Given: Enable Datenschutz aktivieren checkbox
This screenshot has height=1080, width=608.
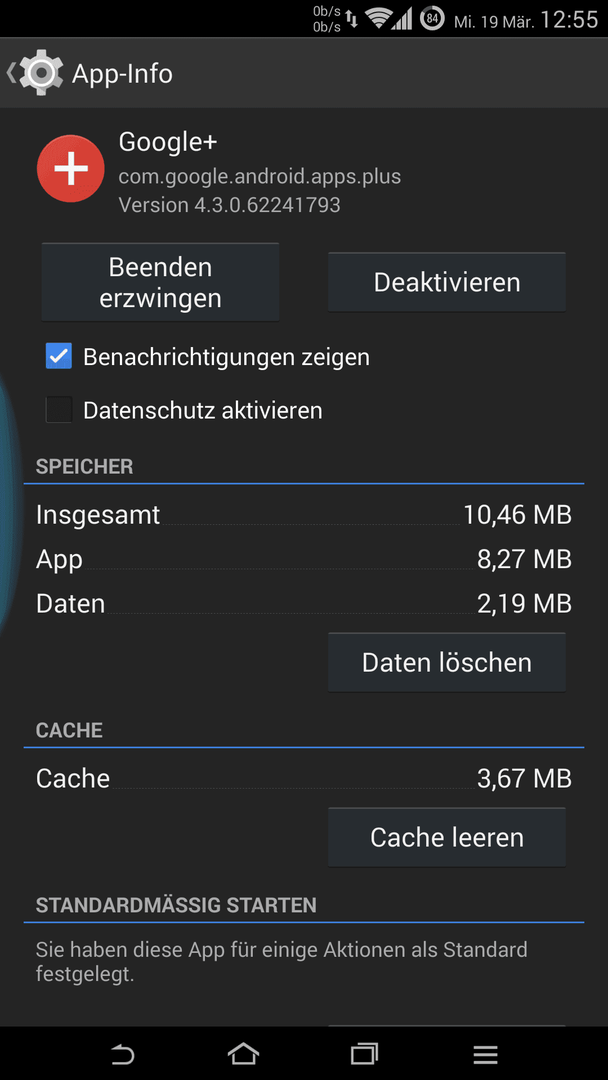Looking at the screenshot, I should click(x=59, y=411).
